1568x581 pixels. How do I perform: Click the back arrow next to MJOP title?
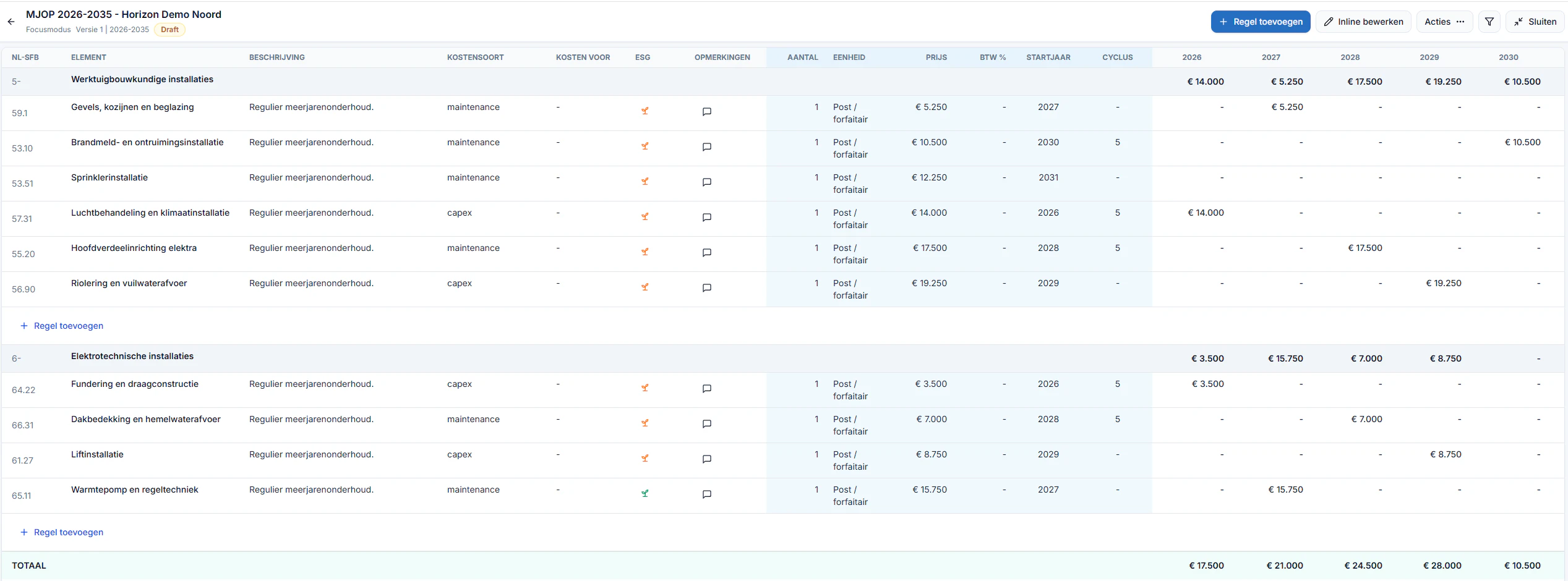click(11, 22)
